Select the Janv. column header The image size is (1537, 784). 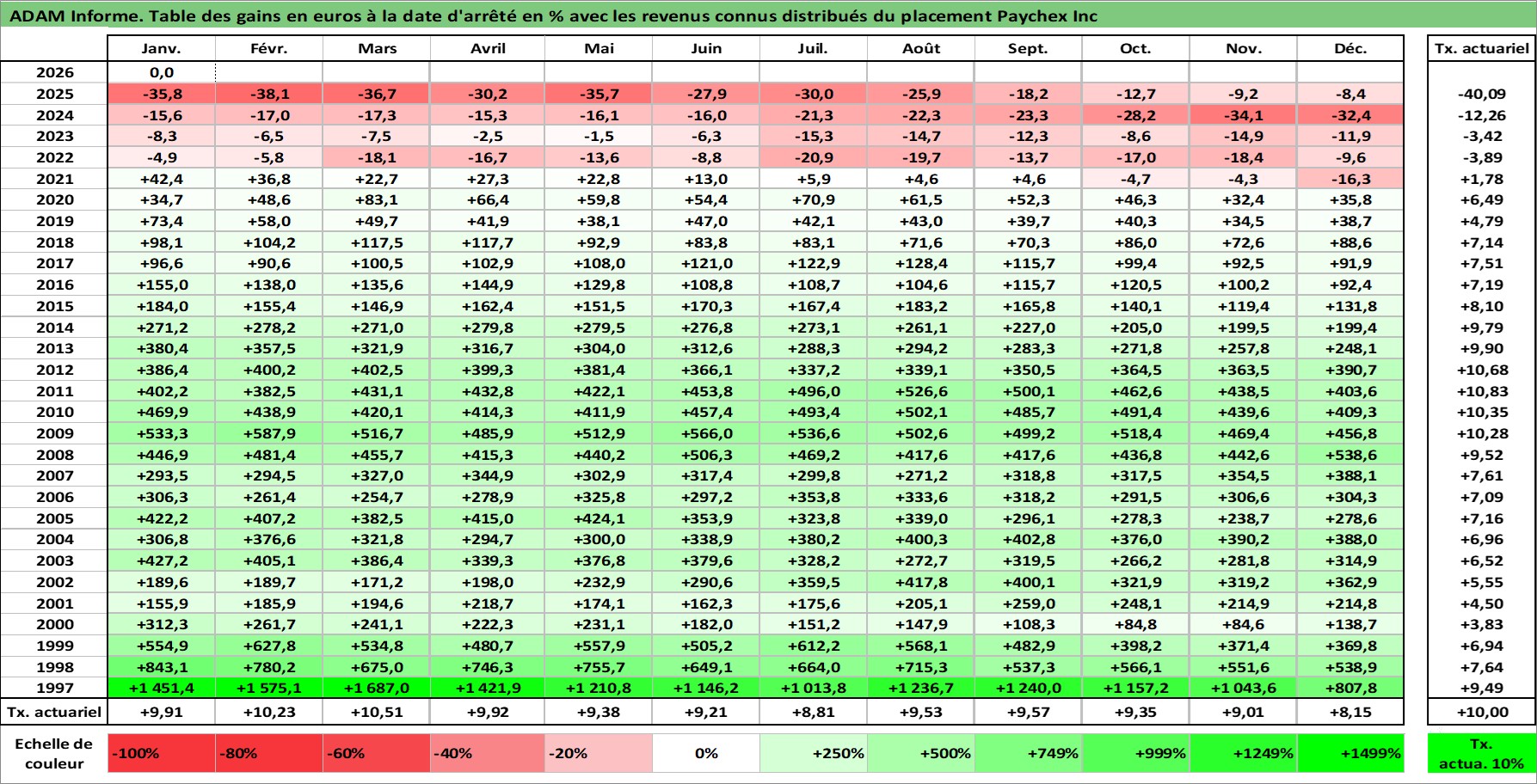[162, 49]
